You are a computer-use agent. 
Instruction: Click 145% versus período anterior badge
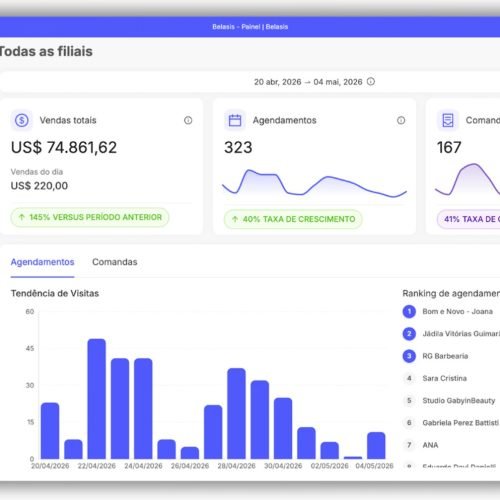click(90, 217)
